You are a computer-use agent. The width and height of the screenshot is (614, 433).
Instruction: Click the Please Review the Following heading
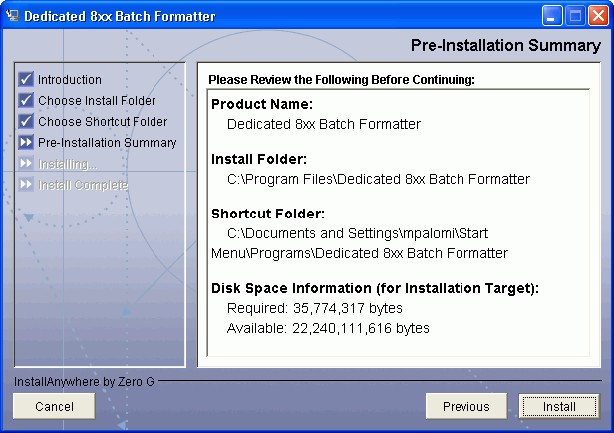click(341, 80)
